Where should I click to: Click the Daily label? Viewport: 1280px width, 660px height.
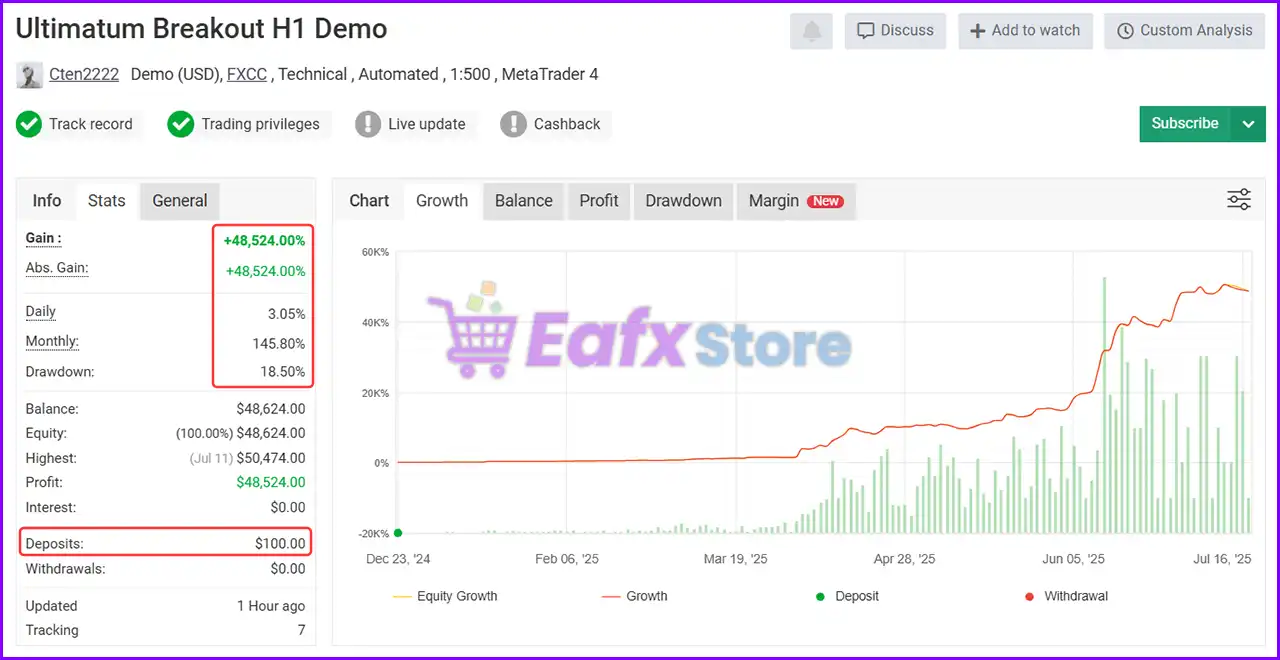41,312
